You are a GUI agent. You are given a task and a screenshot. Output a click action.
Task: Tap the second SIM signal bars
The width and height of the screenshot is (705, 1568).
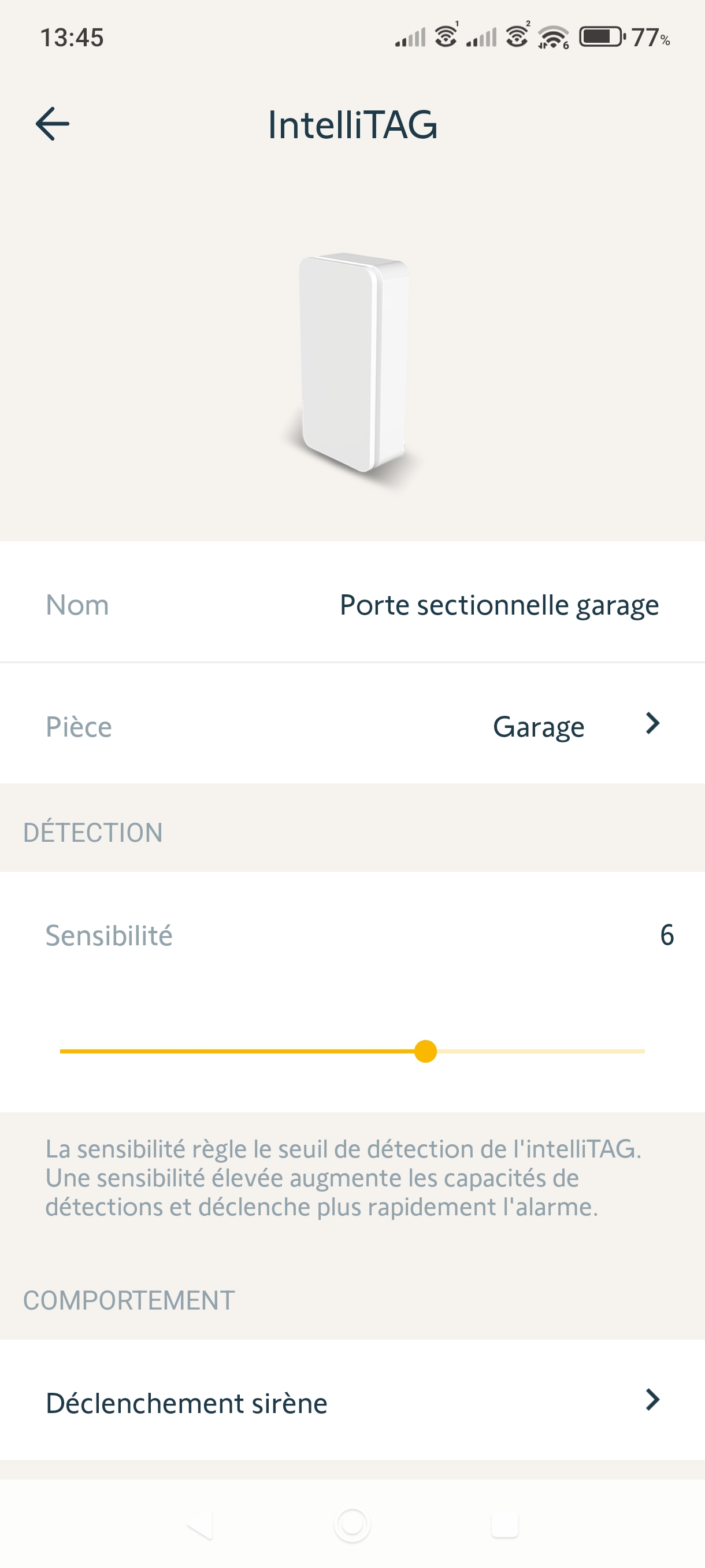[482, 38]
